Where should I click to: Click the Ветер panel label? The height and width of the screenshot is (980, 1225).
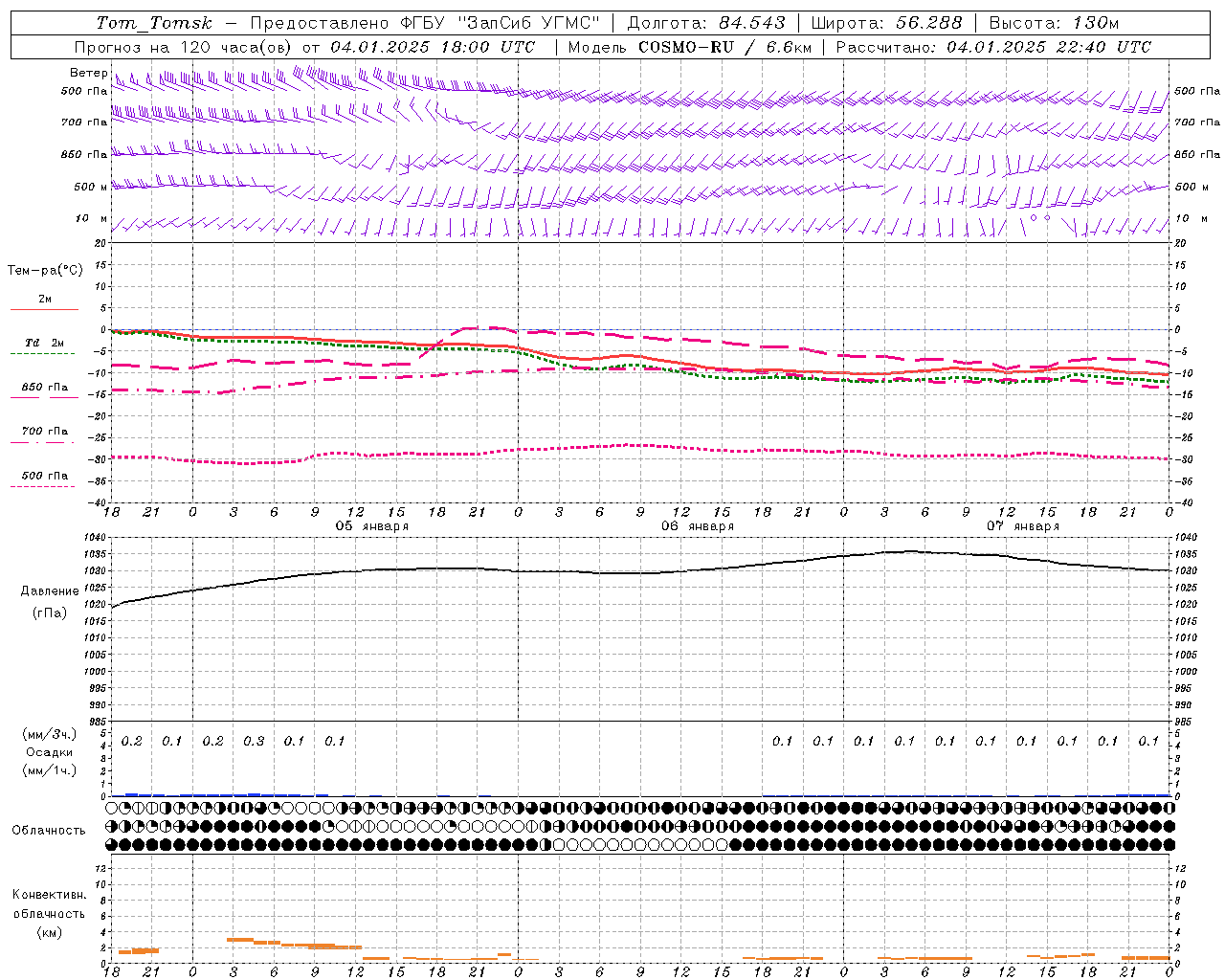point(89,73)
